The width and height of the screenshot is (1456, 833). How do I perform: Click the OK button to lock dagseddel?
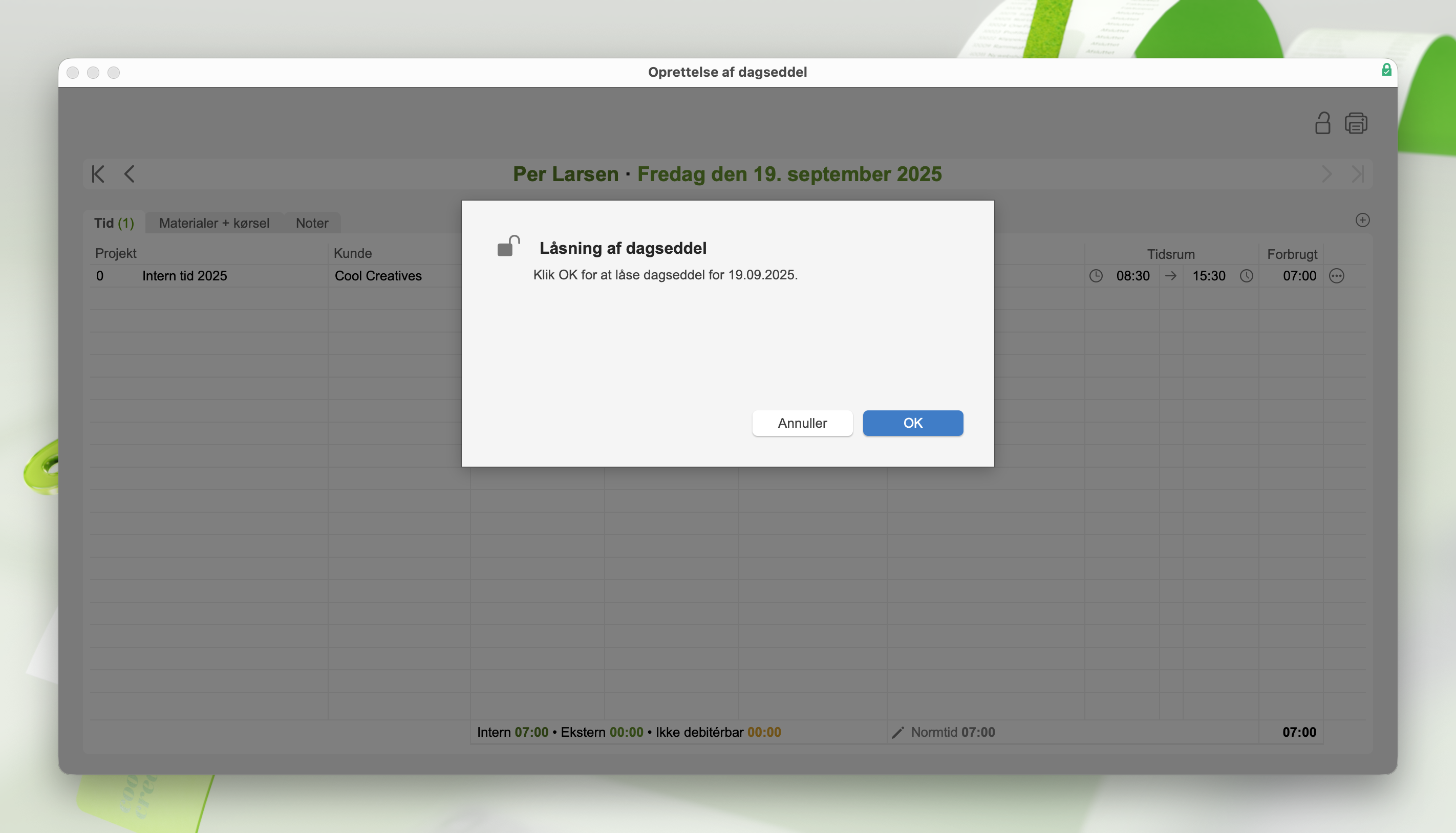(x=912, y=423)
